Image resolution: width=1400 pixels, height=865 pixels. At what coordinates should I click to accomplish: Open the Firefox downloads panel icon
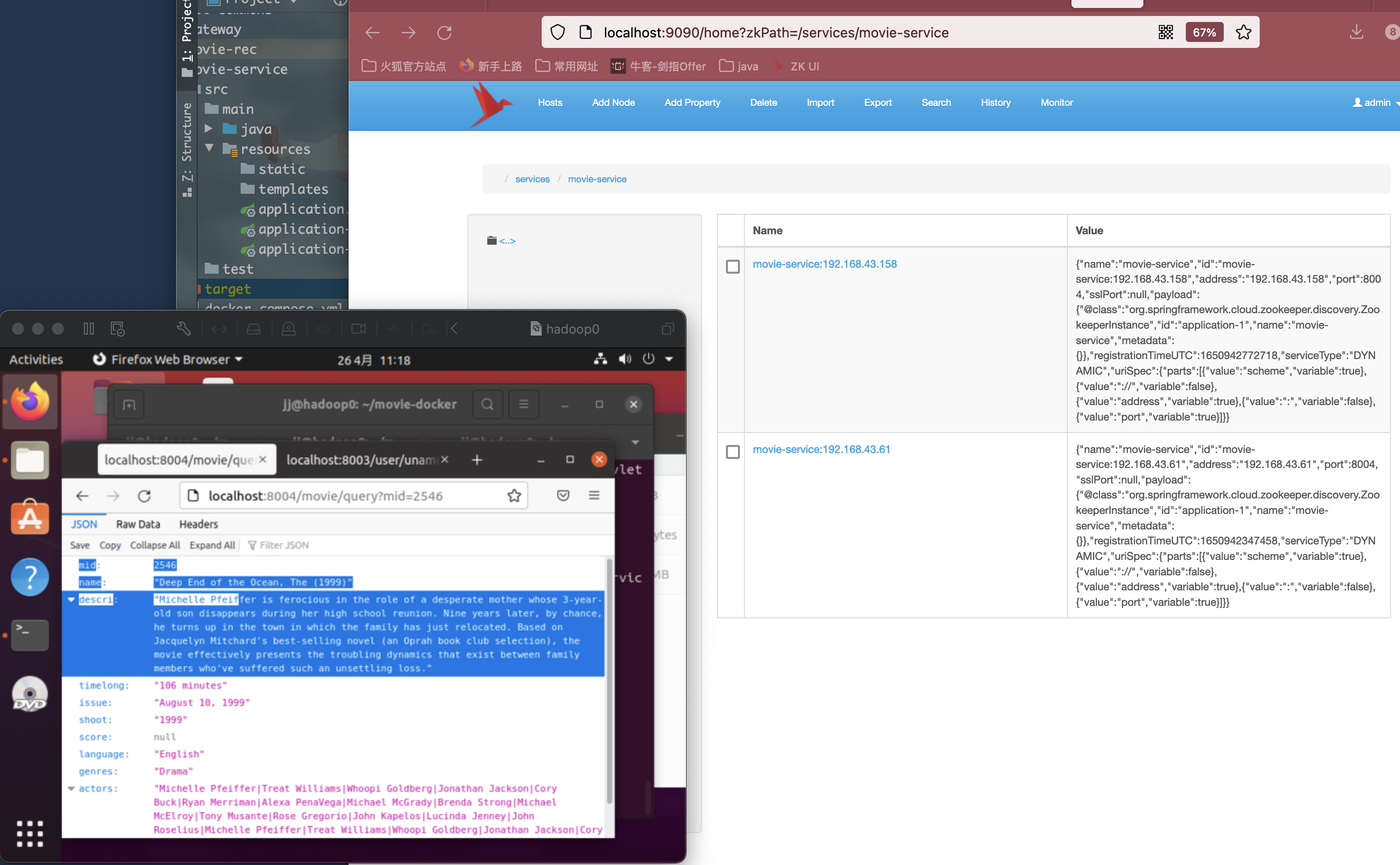pos(1357,32)
